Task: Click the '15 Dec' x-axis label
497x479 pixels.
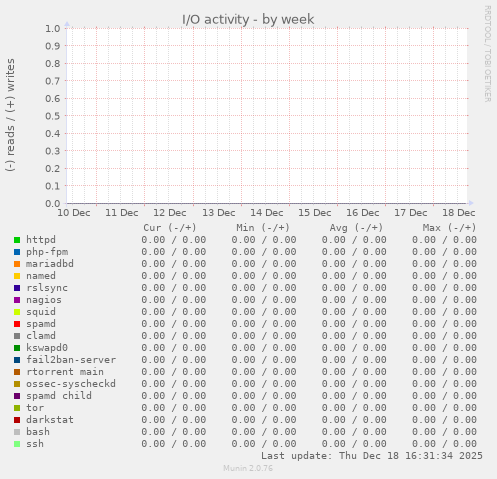Action: [315, 213]
